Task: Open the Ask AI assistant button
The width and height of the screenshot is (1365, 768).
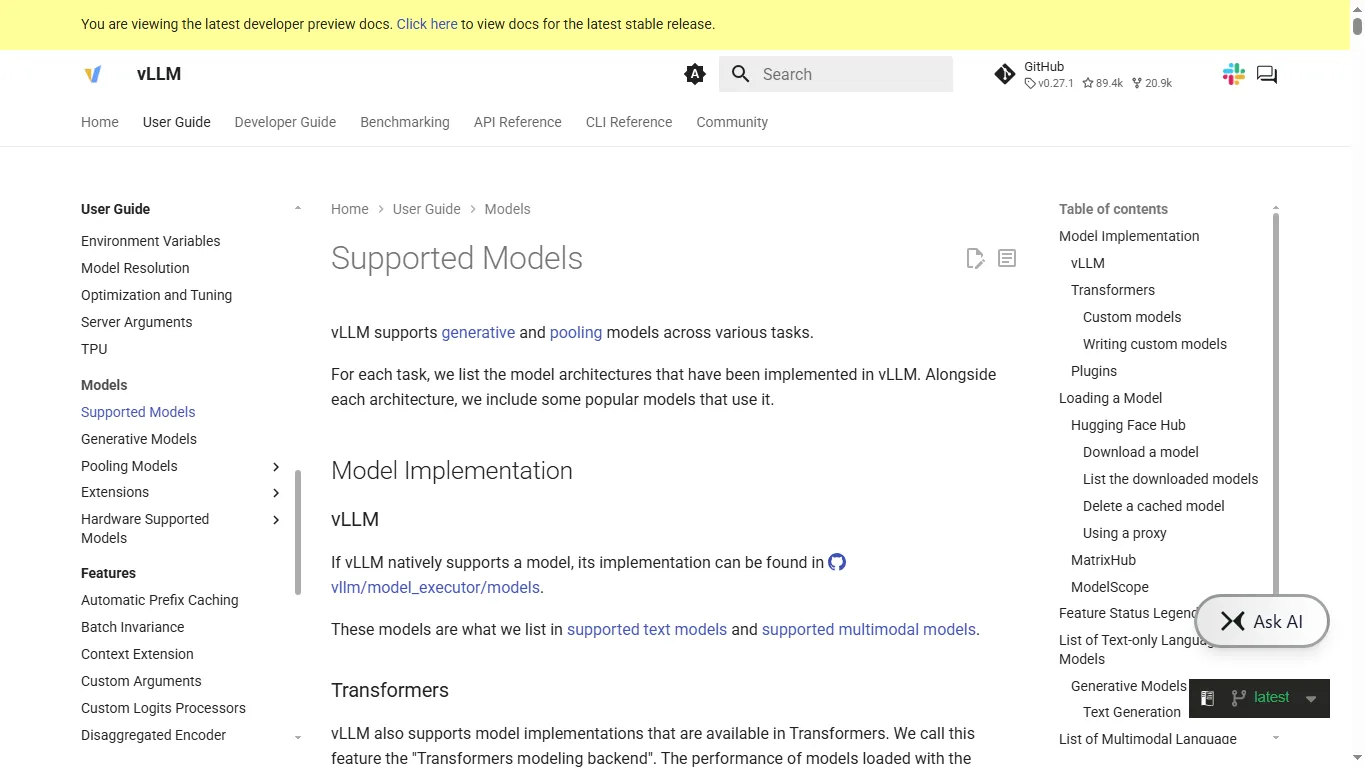Action: [x=1262, y=621]
